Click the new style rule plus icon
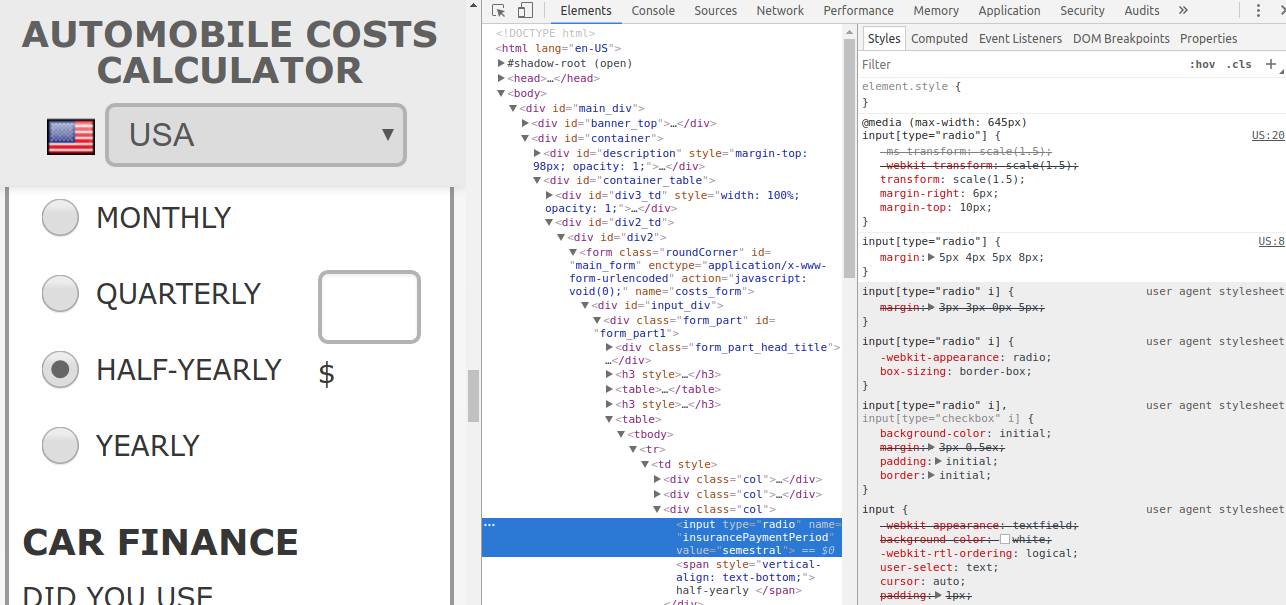1286x605 pixels. pyautogui.click(x=1271, y=64)
